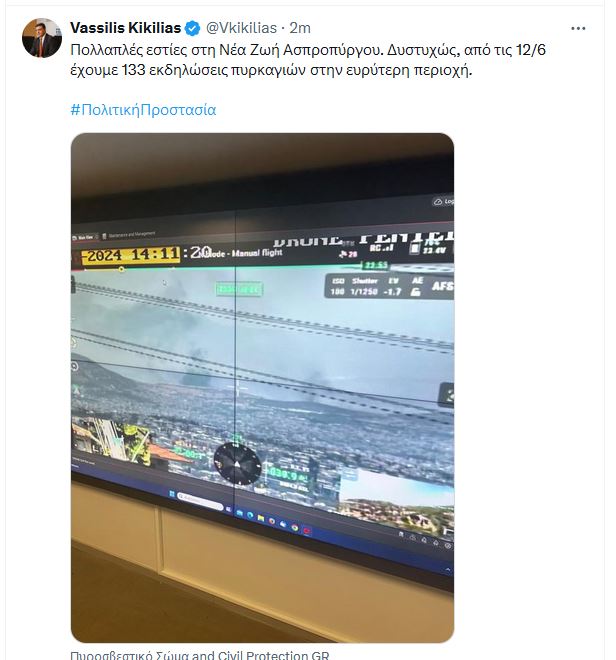Click the Windows Start icon in the pictured taskbar
The height and width of the screenshot is (660, 616).
click(172, 493)
